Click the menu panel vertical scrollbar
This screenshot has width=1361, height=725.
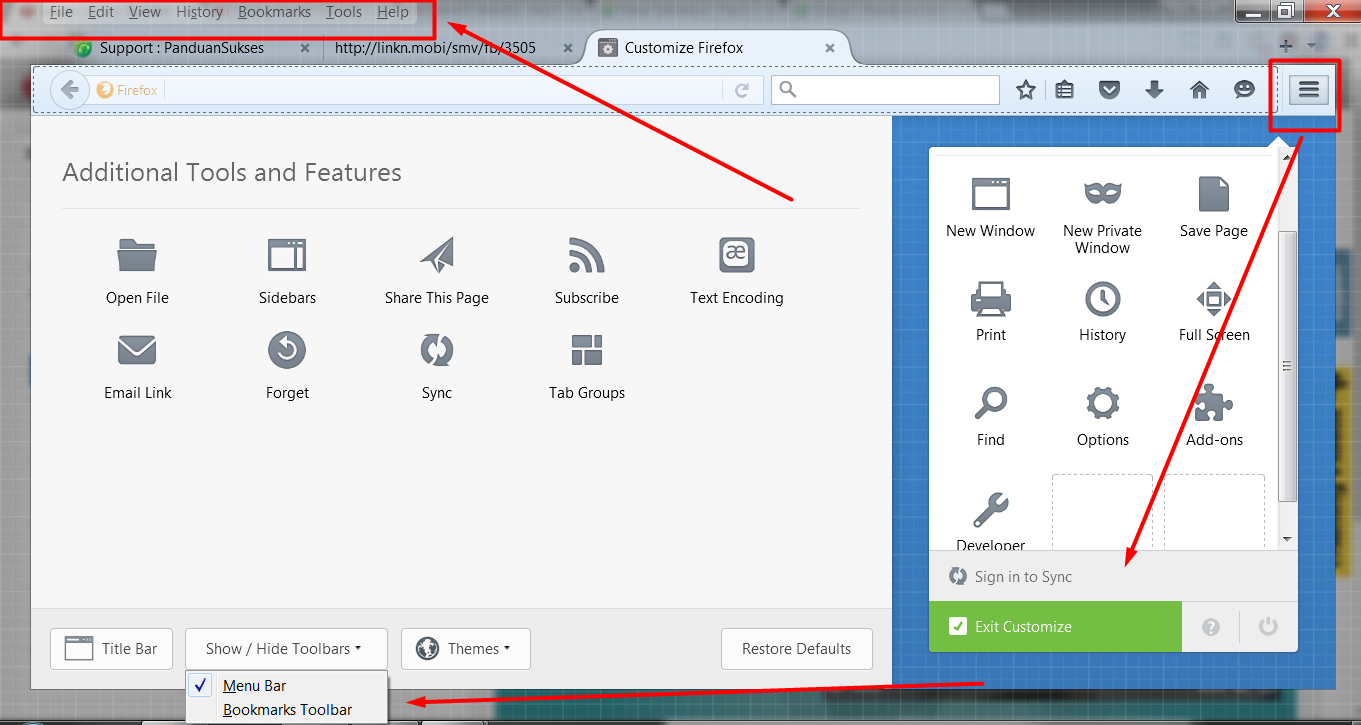(1288, 366)
